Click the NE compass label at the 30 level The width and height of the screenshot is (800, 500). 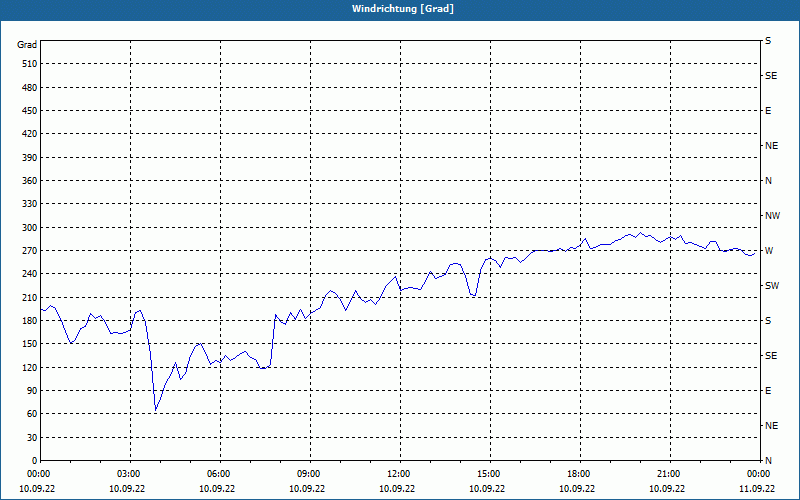771,426
